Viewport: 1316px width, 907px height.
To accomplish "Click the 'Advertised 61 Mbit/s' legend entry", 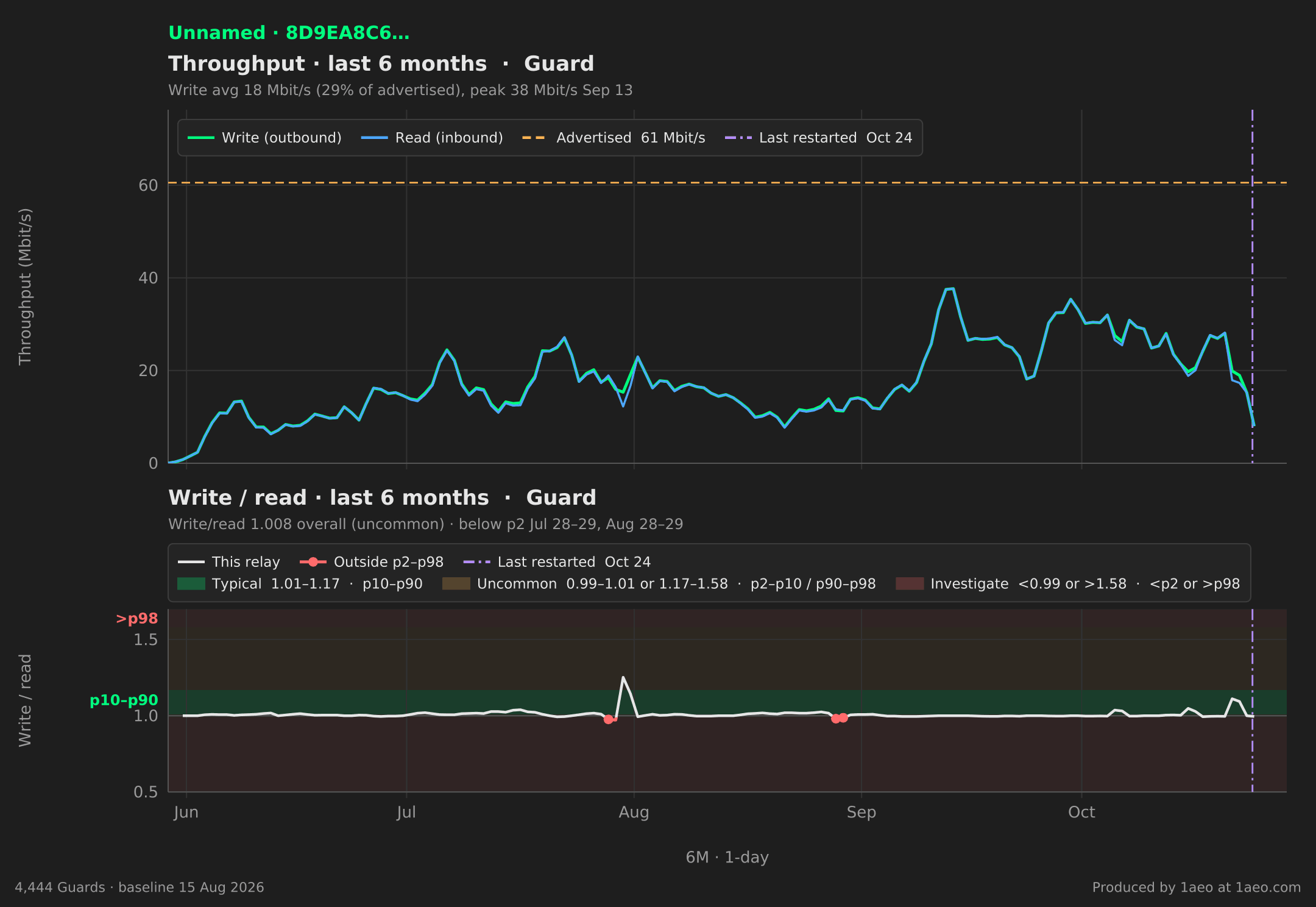I will (614, 138).
